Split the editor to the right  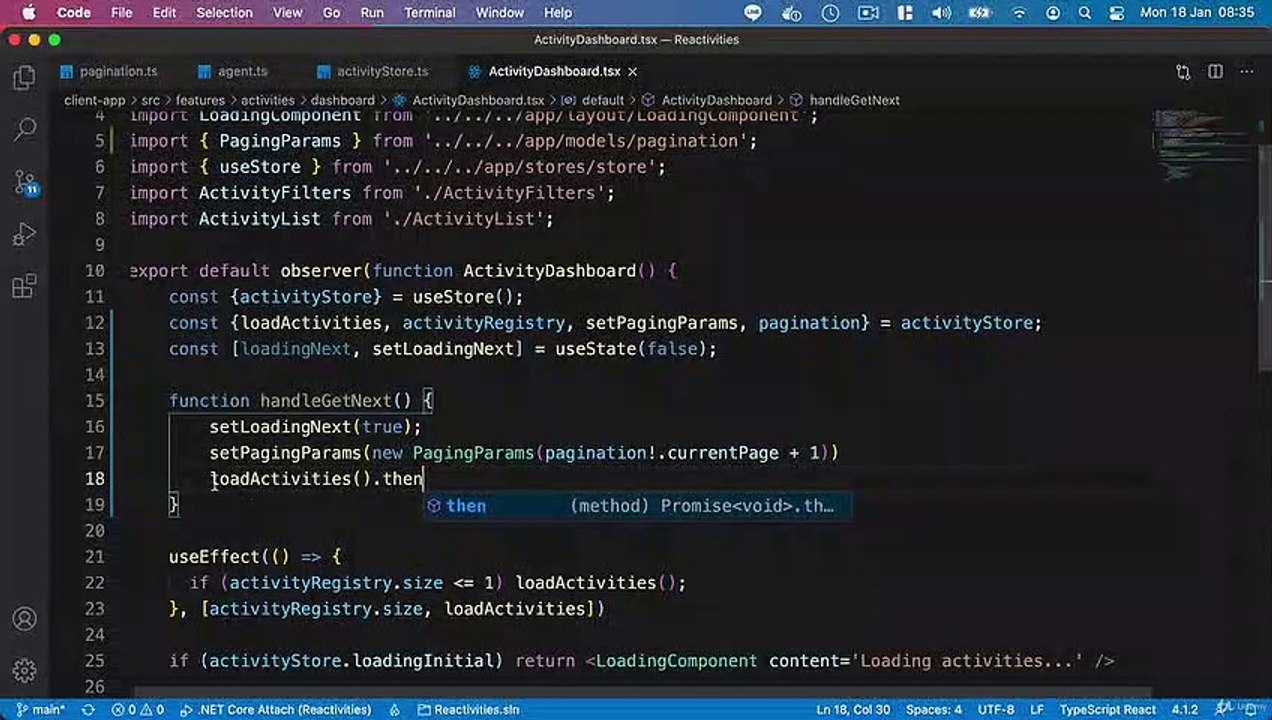[1215, 72]
